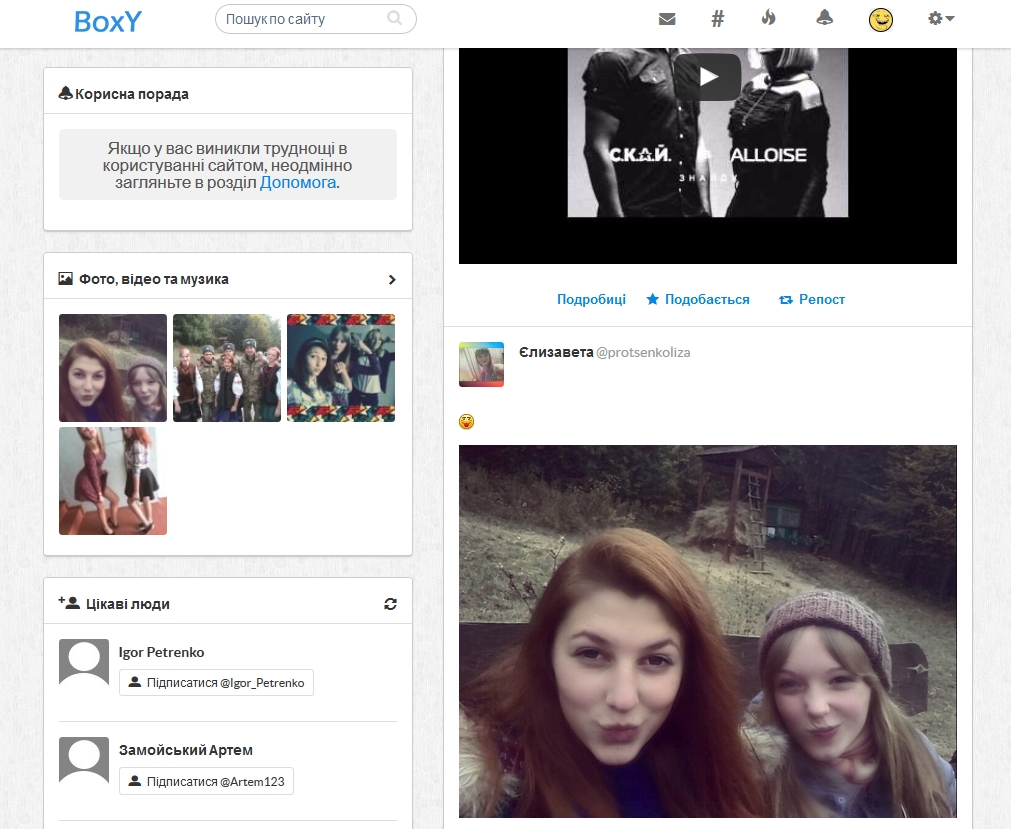Play the С.К.А.Й. video
Viewport: 1011px width, 829px height.
(x=707, y=77)
